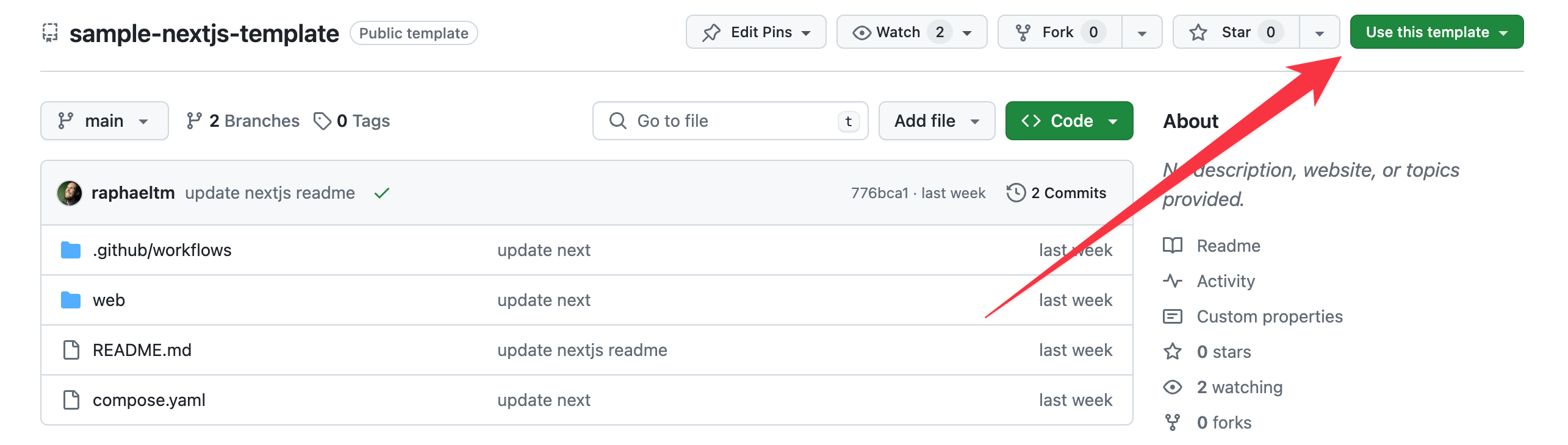Click the green commit status checkmark

382,193
